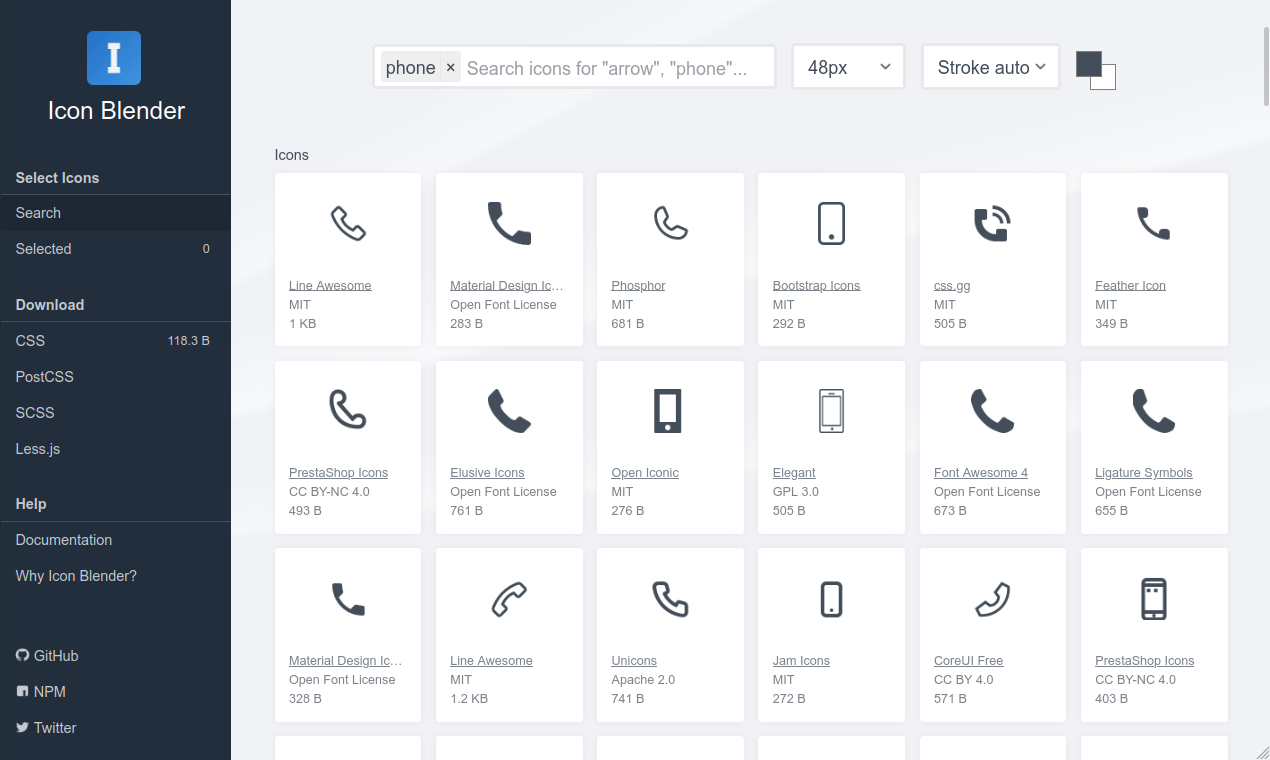Open the SCSS download option

pos(115,413)
